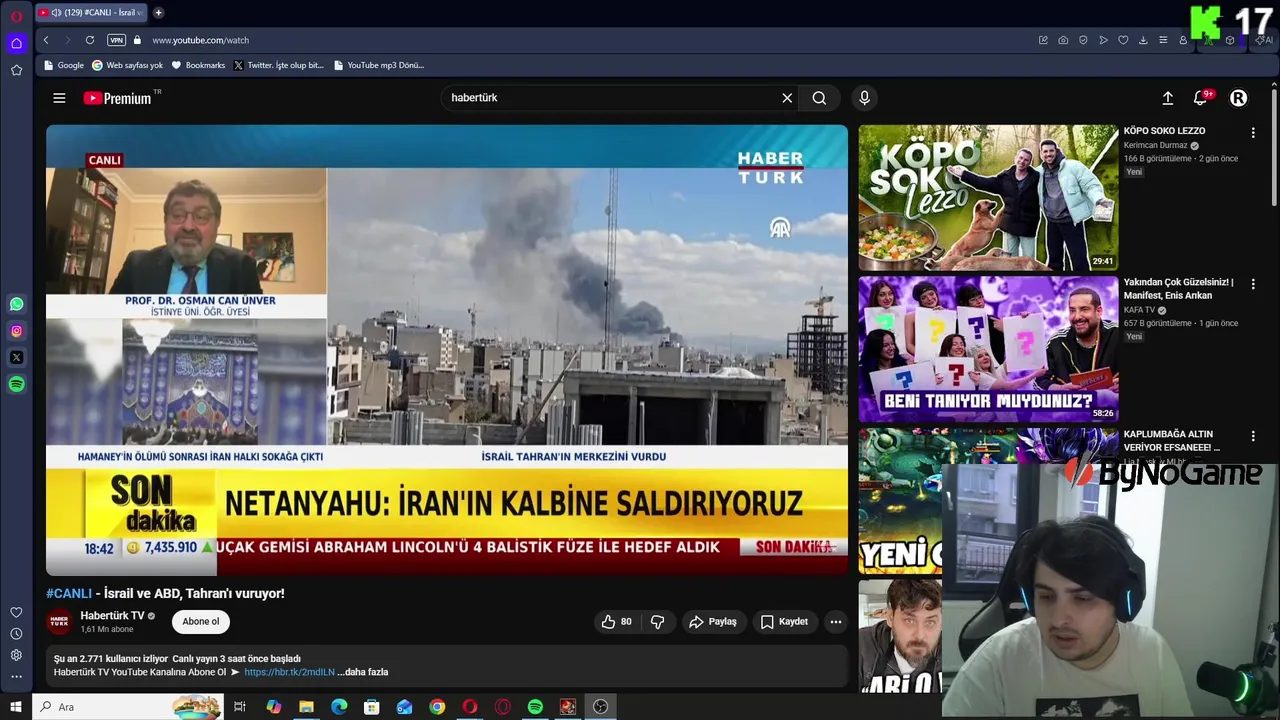Open Twitter bookmark in bookmarks bar

[279, 65]
